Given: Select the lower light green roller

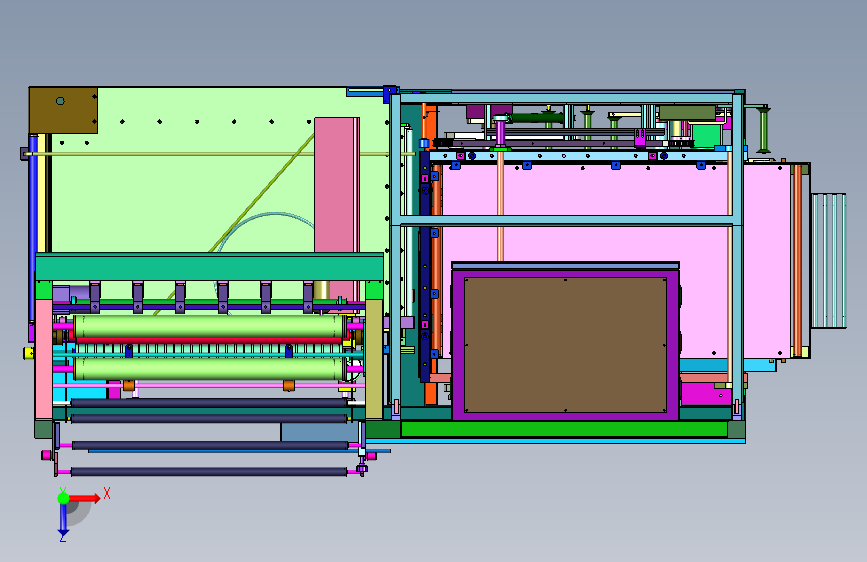Looking at the screenshot, I should (x=208, y=368).
